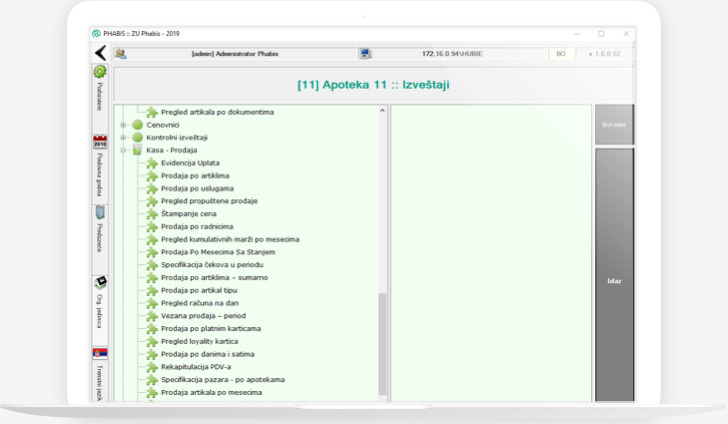Click the admin user icon
The height and width of the screenshot is (424, 728).
coord(121,54)
